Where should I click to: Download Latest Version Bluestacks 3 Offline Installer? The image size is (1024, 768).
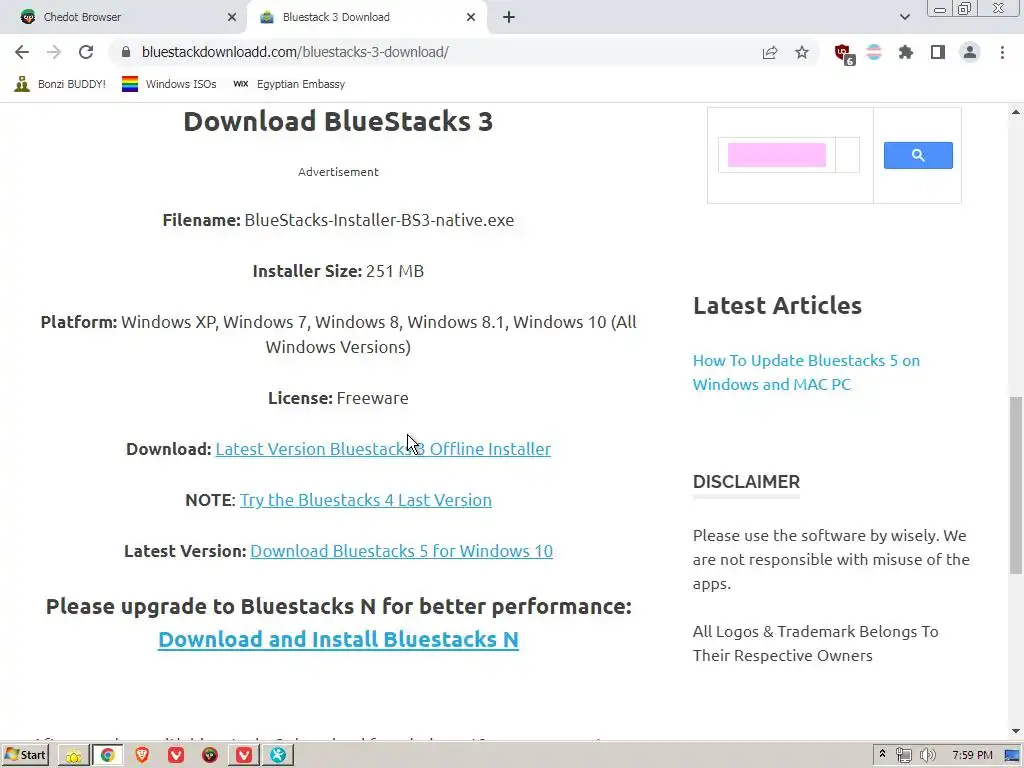pos(383,449)
